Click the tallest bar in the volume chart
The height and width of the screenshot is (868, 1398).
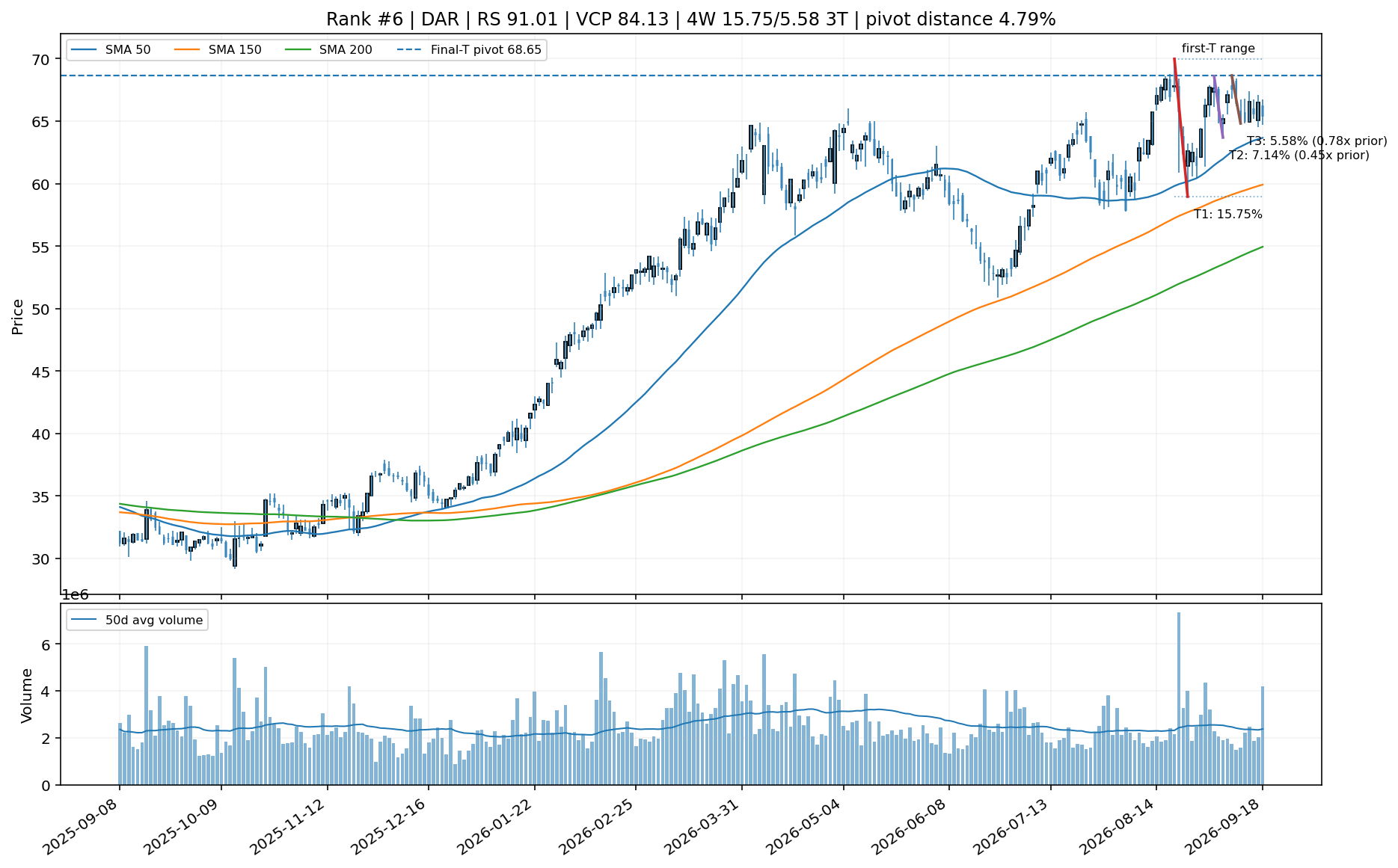pos(1179,699)
